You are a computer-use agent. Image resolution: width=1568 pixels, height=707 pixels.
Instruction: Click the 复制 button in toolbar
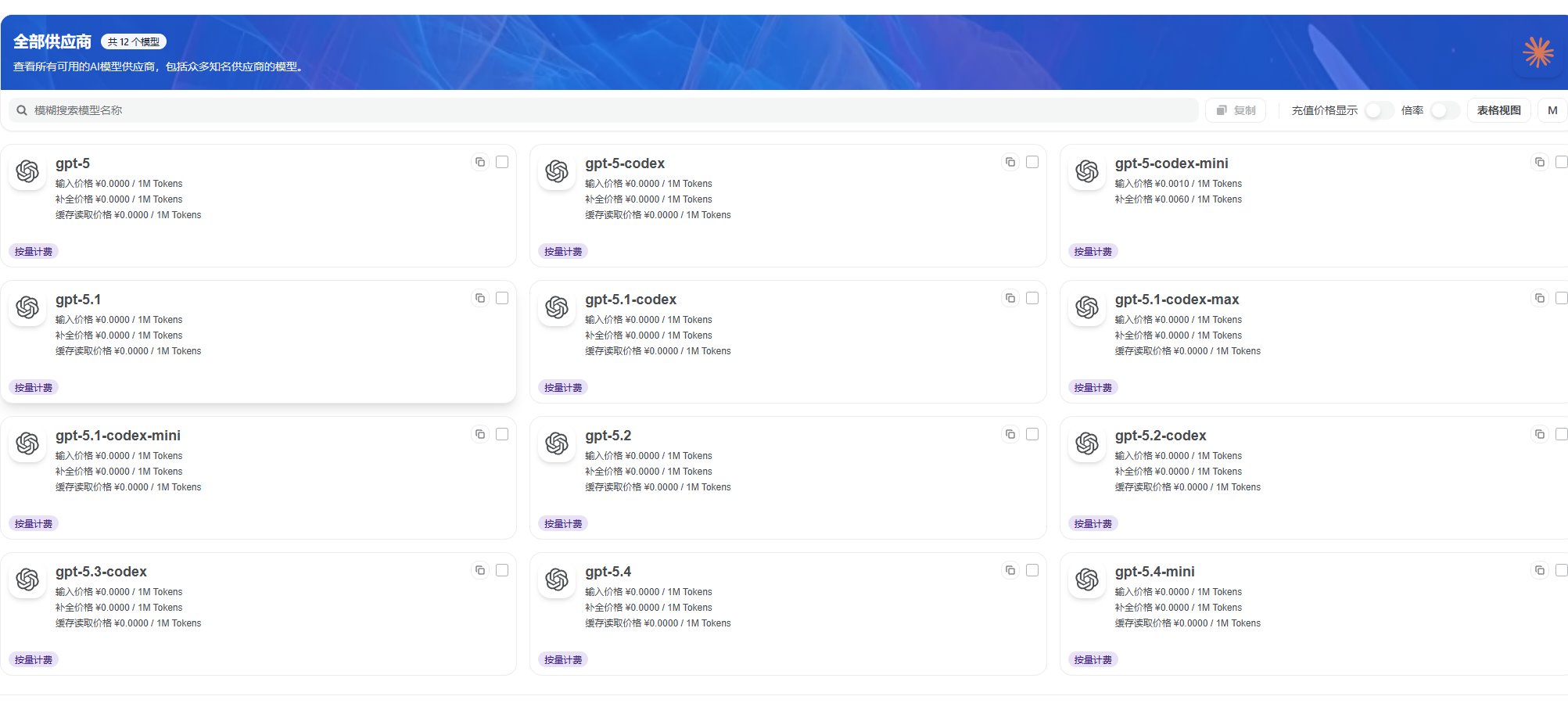(x=1236, y=110)
